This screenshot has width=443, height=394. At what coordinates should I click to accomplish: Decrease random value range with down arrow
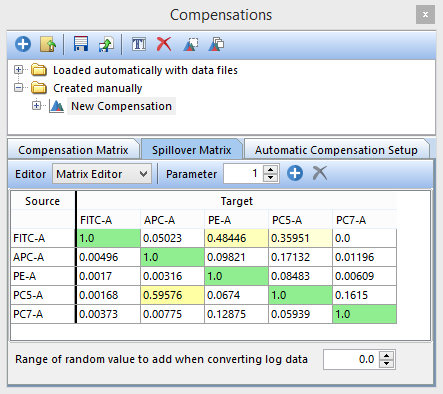click(387, 364)
